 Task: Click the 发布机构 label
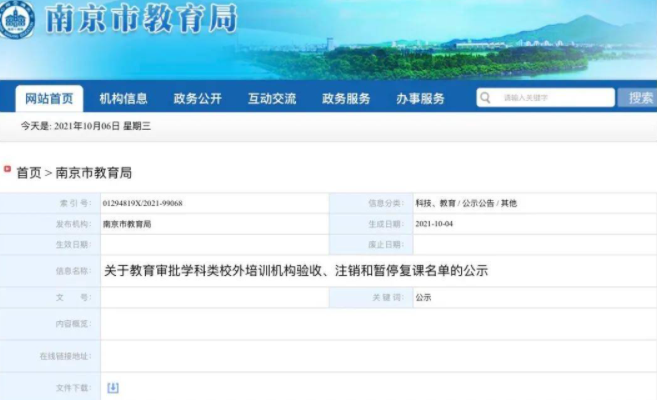(x=73, y=224)
